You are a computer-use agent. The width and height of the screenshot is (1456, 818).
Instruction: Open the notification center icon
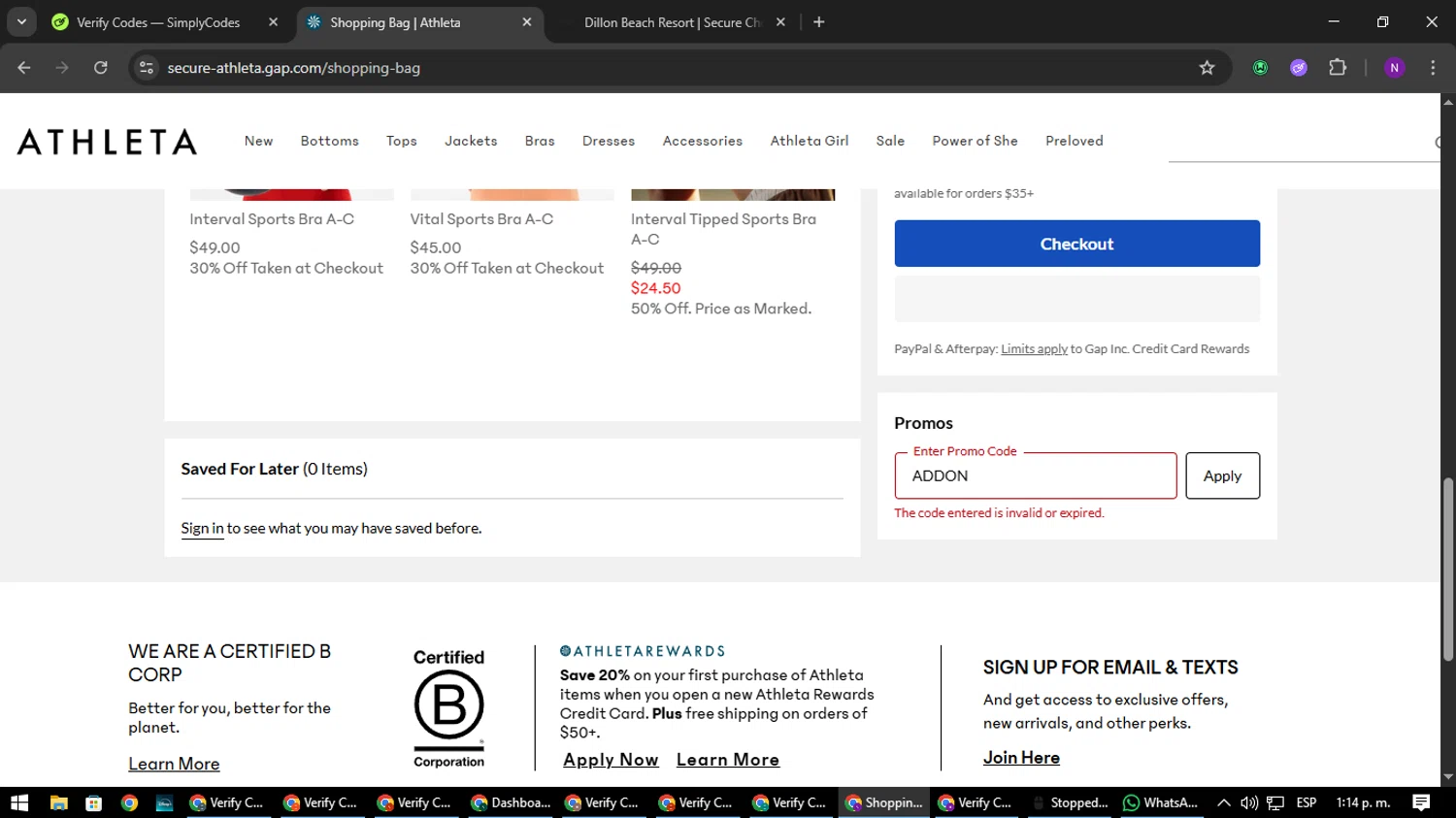click(x=1421, y=802)
